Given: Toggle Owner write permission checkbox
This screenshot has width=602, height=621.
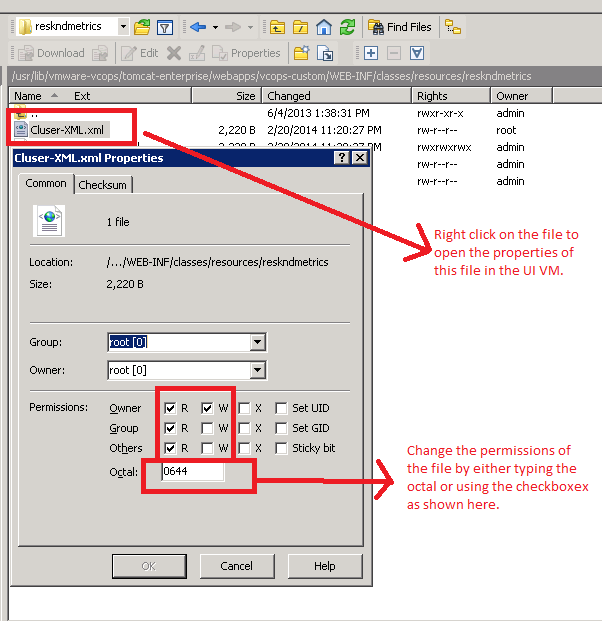Looking at the screenshot, I should [x=207, y=408].
